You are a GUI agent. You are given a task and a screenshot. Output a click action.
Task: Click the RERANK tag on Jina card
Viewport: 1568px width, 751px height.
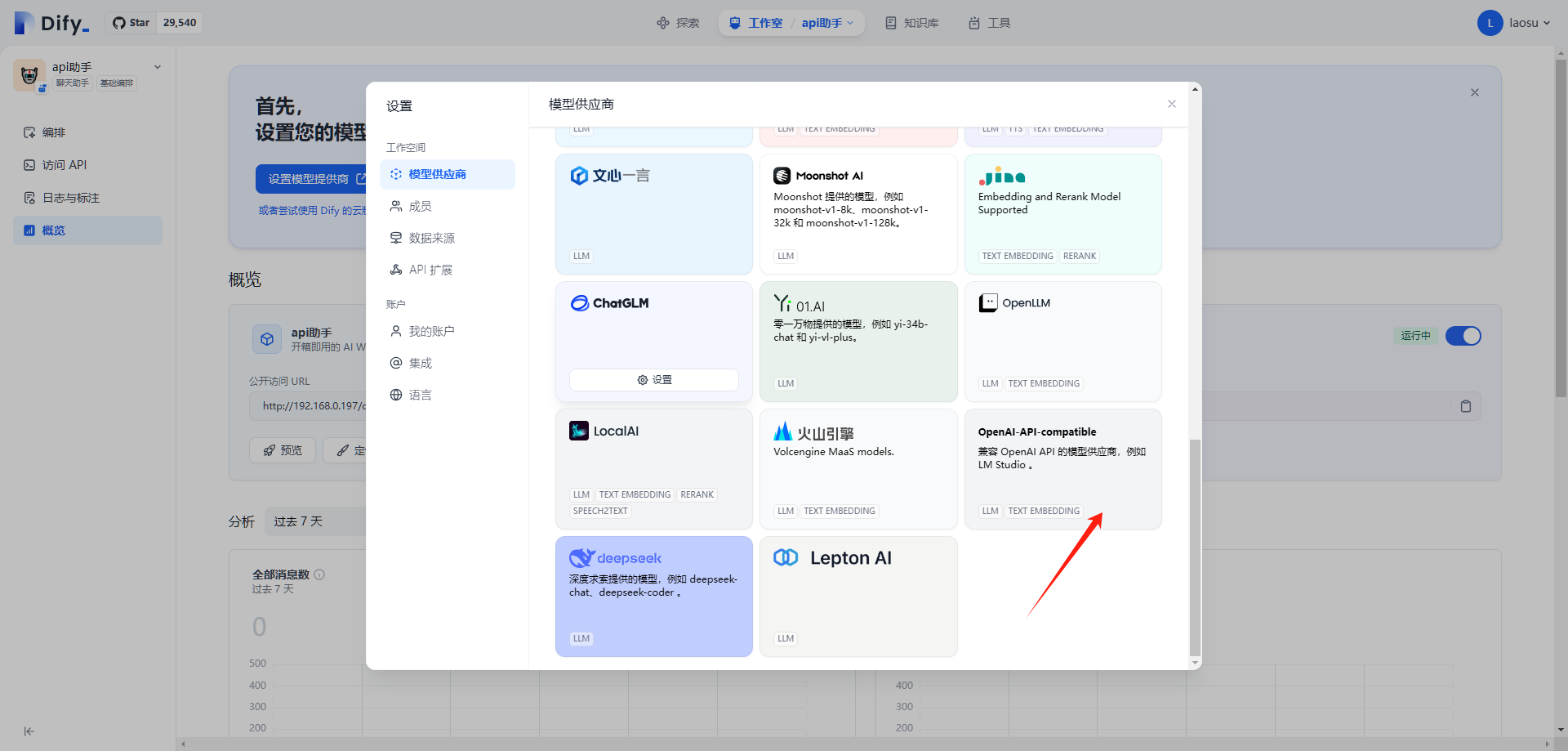pyautogui.click(x=1080, y=257)
